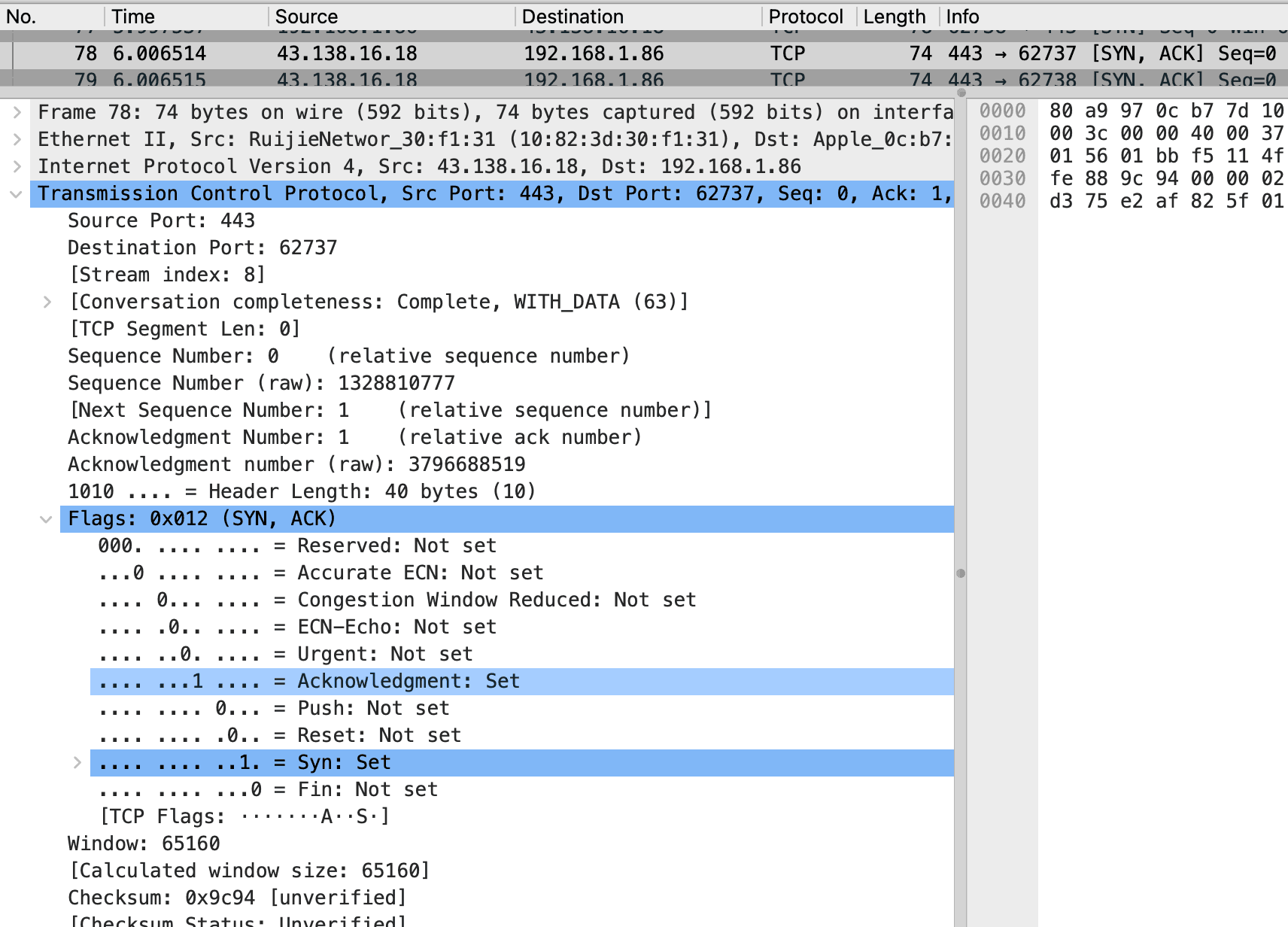Expand the Syn: Set flag item
The image size is (1288, 927).
[77, 762]
